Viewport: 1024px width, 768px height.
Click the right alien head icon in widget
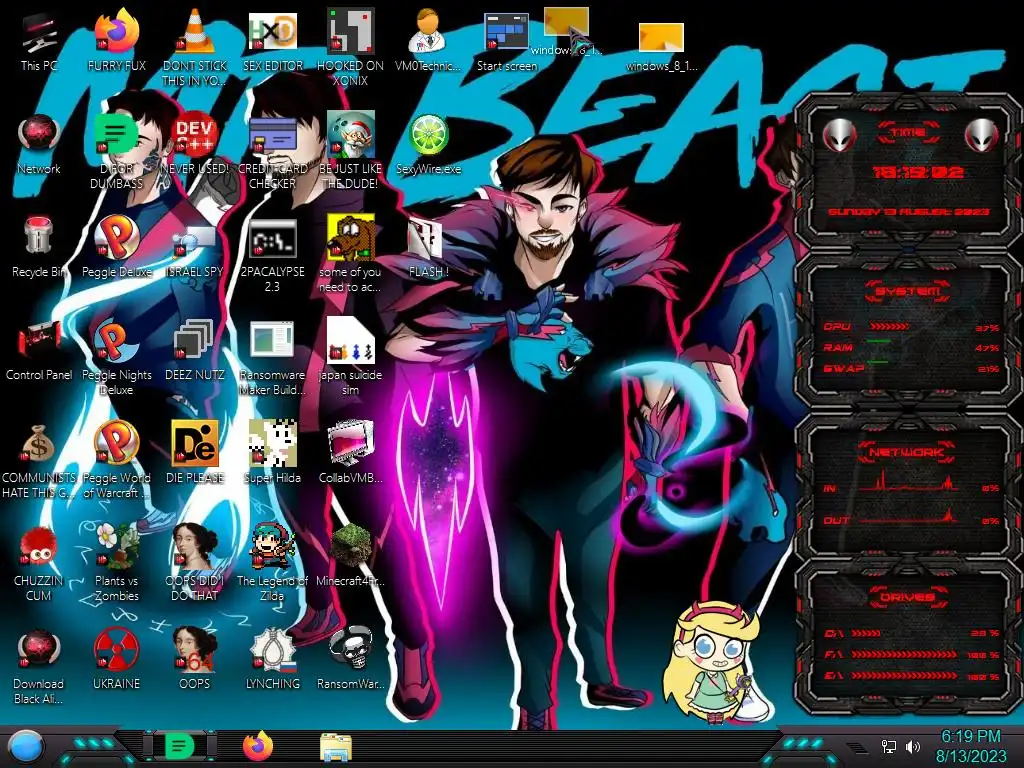(981, 136)
